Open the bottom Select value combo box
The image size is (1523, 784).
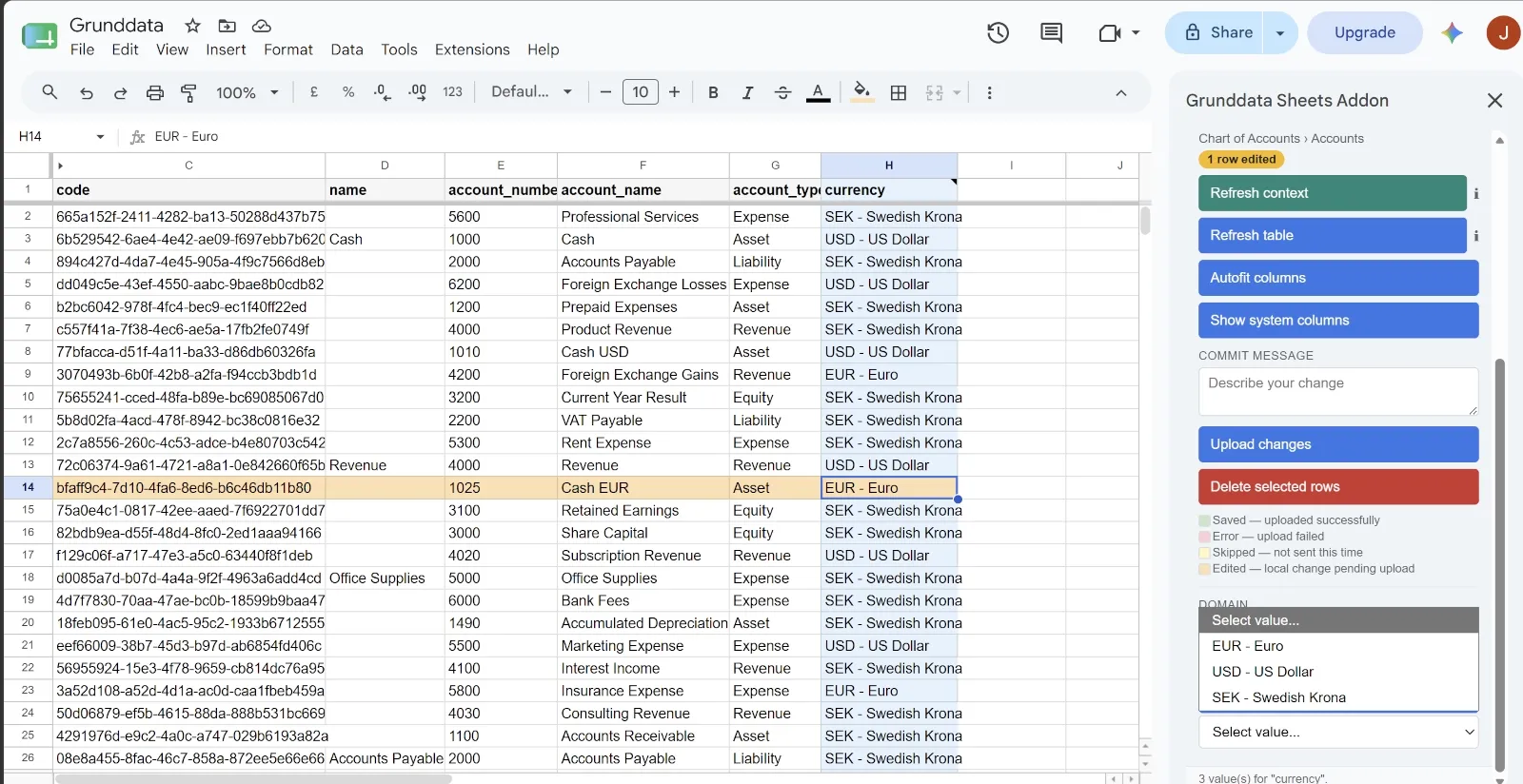1338,732
